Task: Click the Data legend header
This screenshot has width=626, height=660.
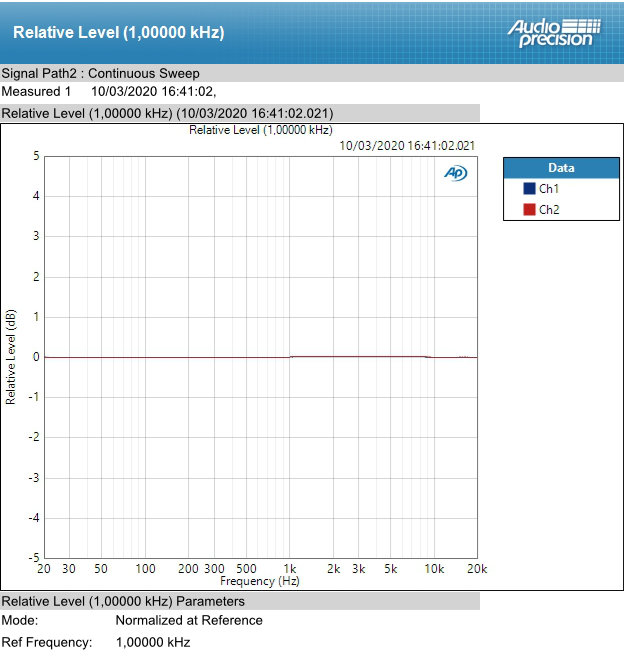Action: 561,168
